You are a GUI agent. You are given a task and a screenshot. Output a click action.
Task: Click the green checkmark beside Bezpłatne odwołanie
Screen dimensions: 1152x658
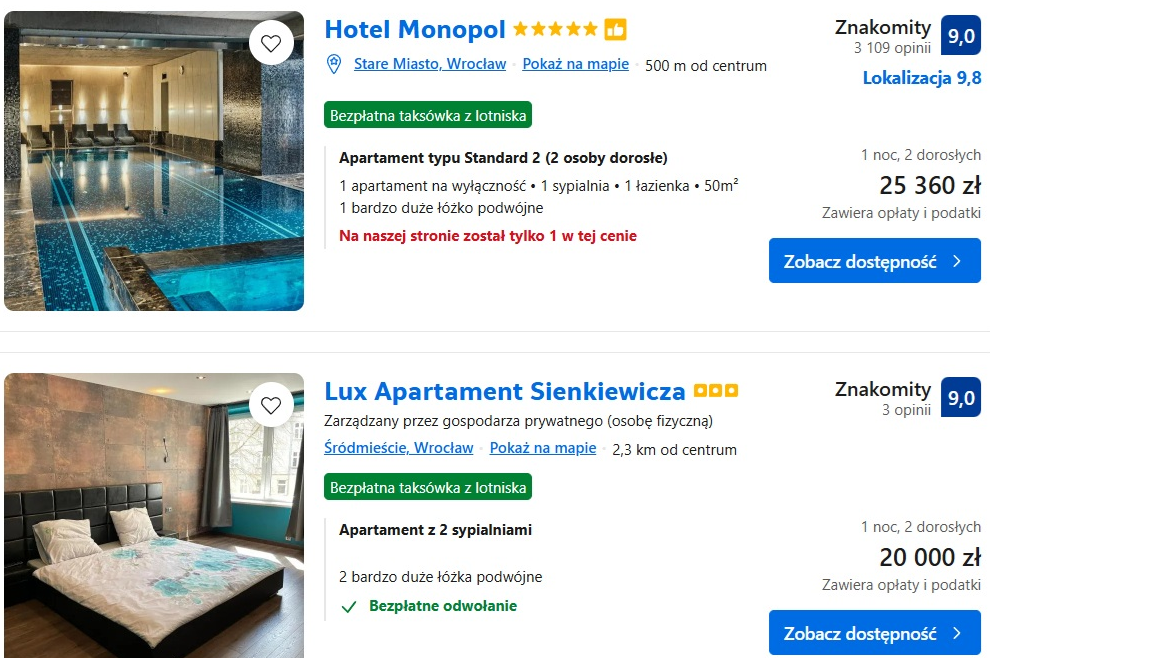(349, 607)
